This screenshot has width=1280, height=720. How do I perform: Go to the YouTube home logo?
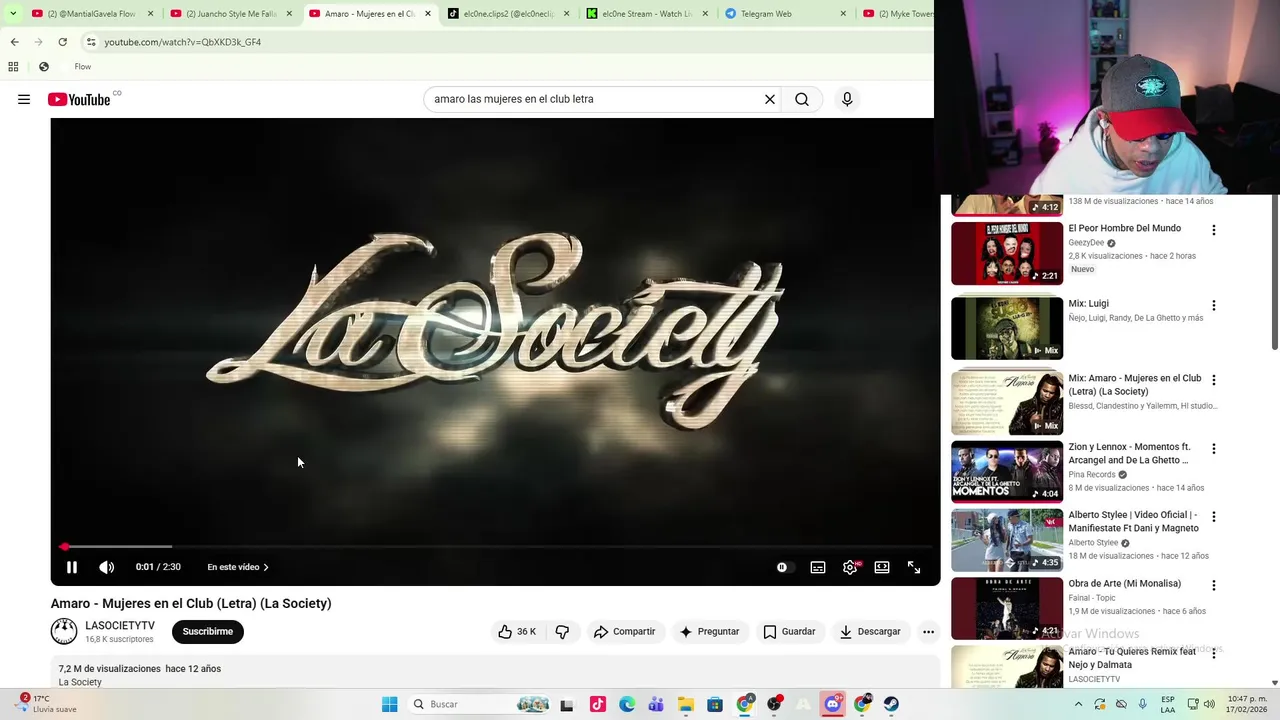point(78,99)
